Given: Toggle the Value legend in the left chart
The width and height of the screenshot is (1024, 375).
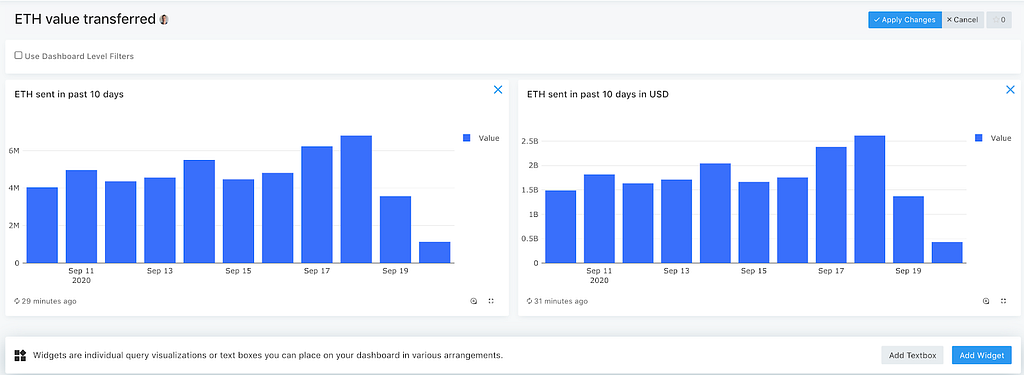Looking at the screenshot, I should (481, 138).
